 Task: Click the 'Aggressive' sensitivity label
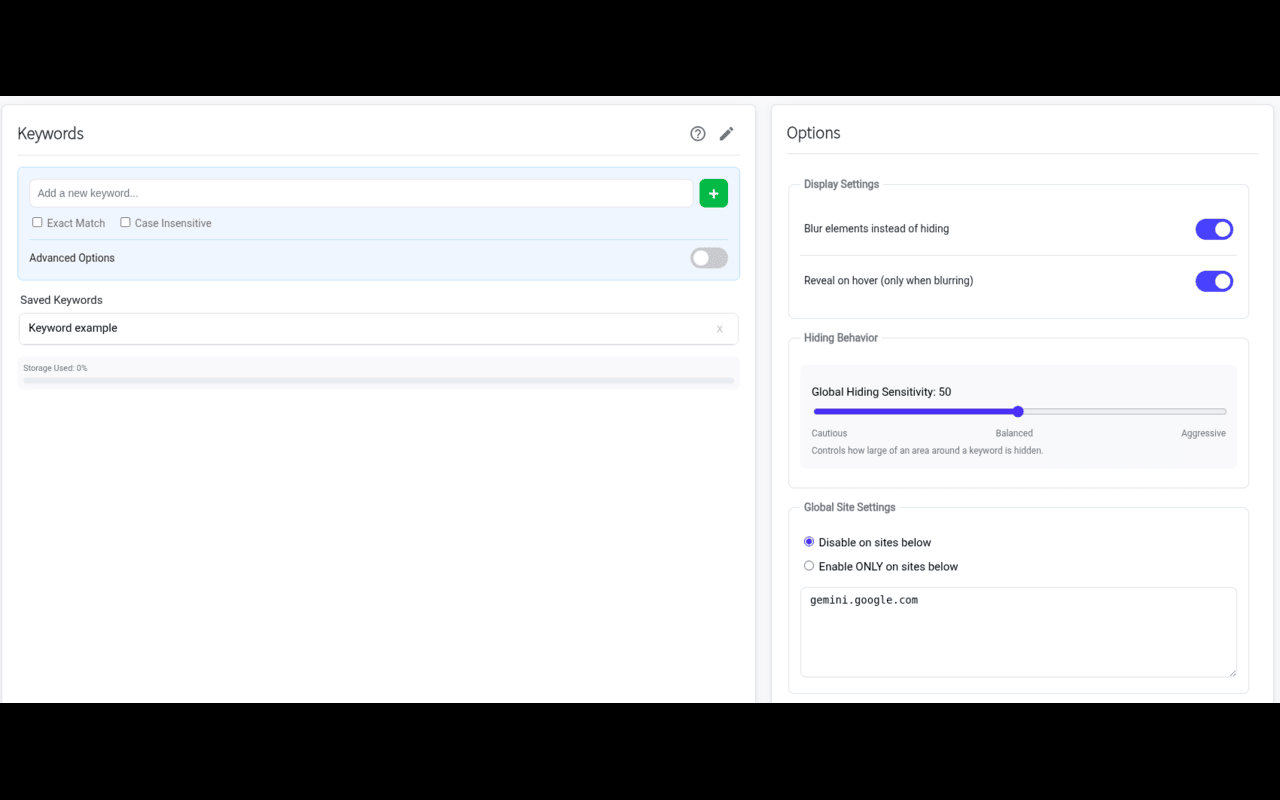coord(1203,433)
